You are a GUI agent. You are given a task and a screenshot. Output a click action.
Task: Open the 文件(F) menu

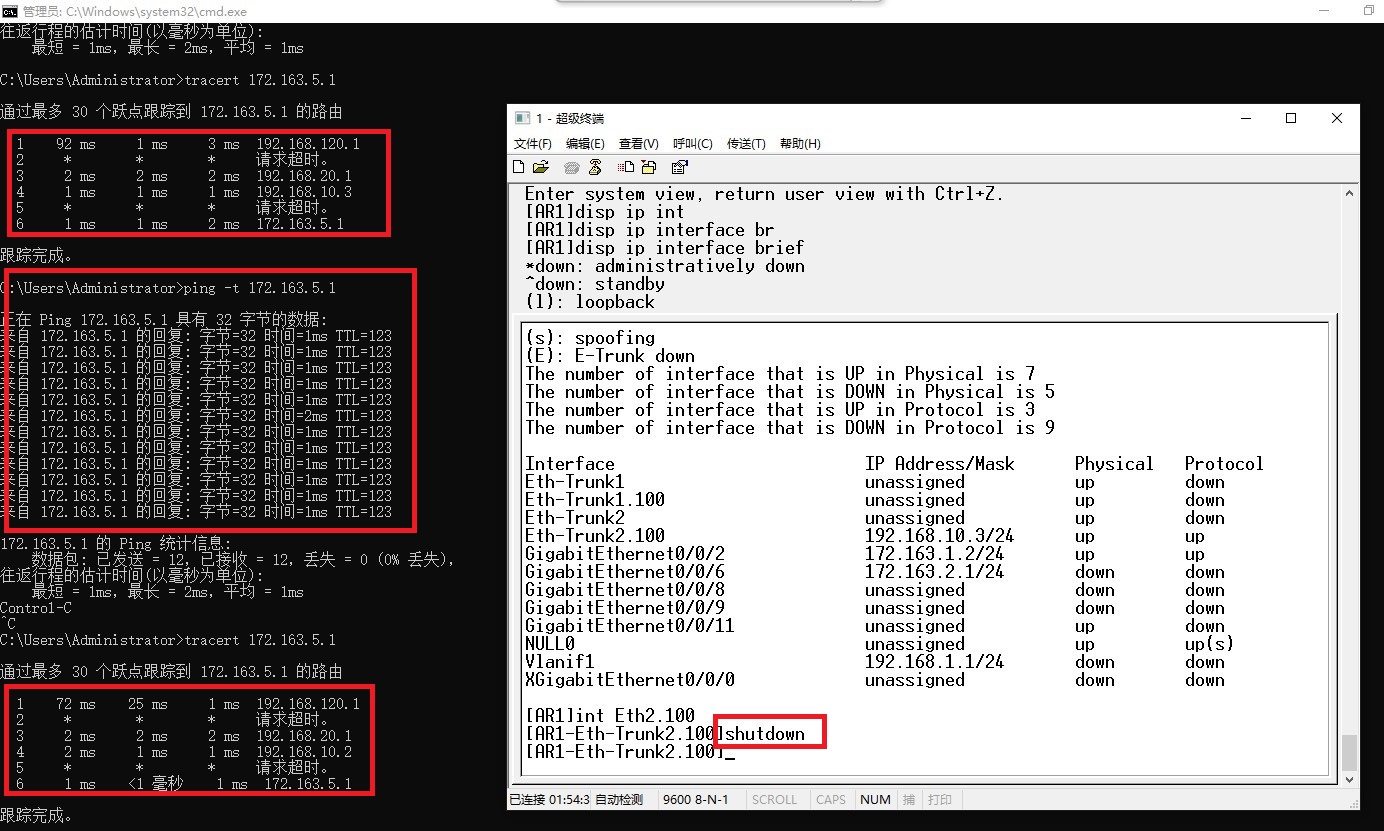point(533,144)
